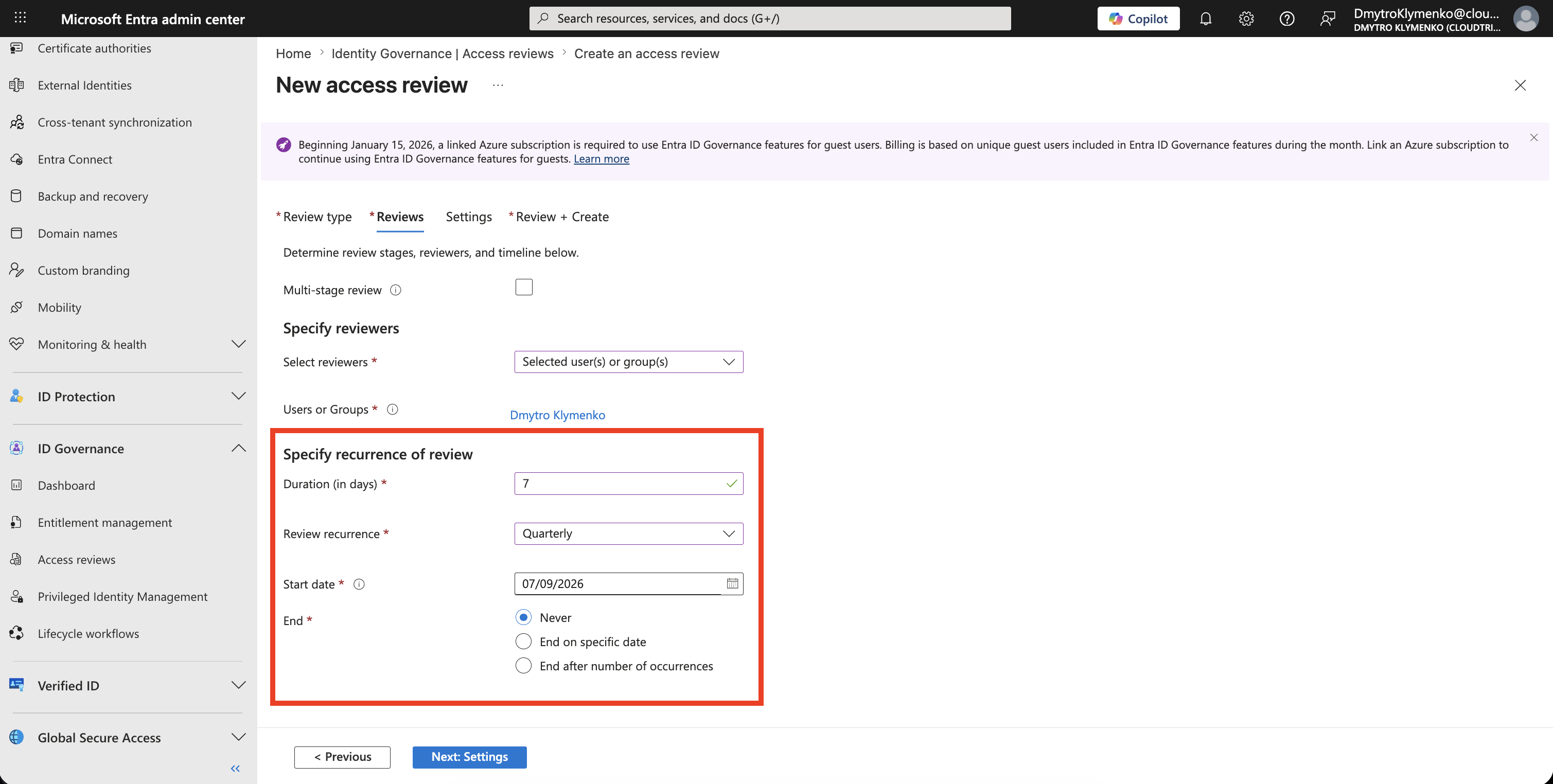Open the settings gear icon

1246,19
